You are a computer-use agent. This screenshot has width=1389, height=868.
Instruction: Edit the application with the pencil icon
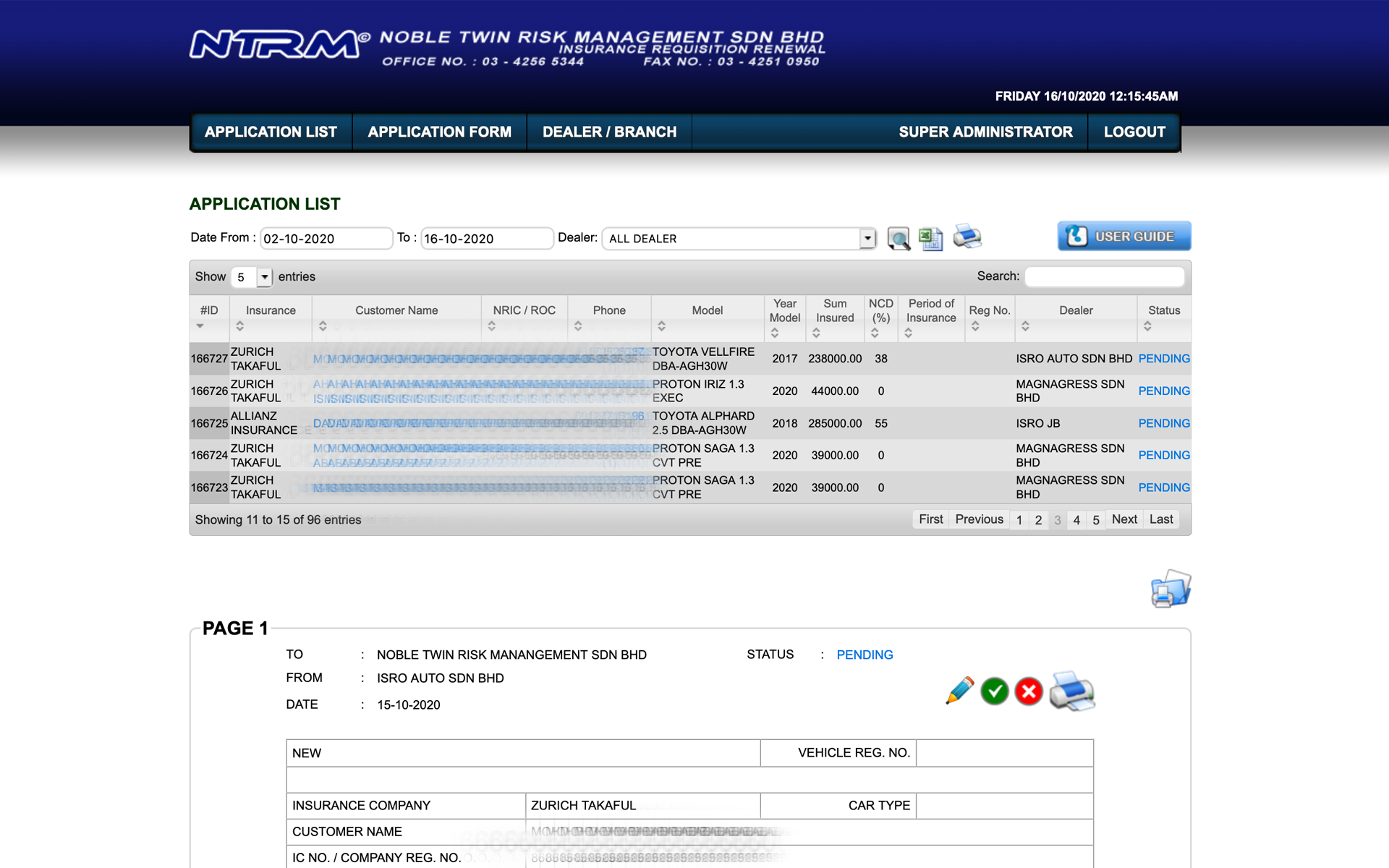(959, 691)
